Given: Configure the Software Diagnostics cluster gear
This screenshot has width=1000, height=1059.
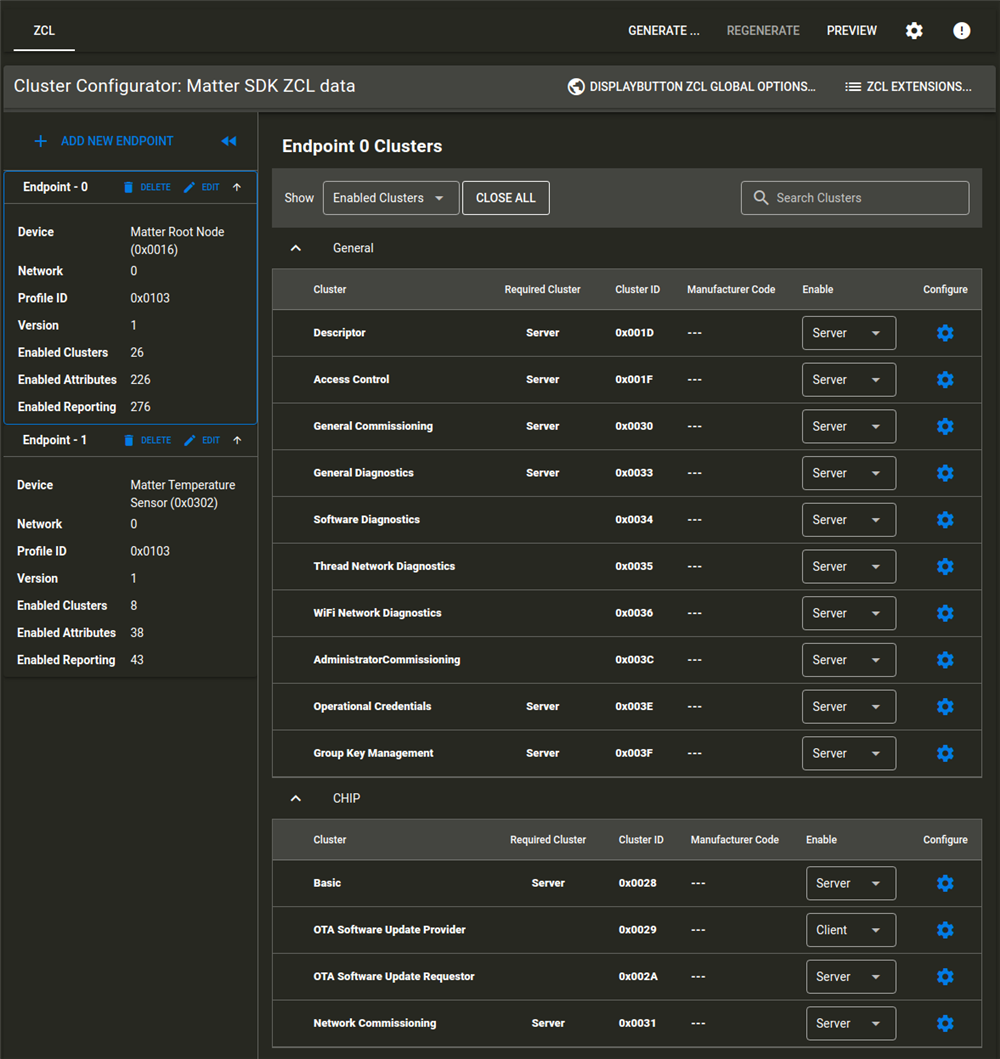Looking at the screenshot, I should click(945, 519).
